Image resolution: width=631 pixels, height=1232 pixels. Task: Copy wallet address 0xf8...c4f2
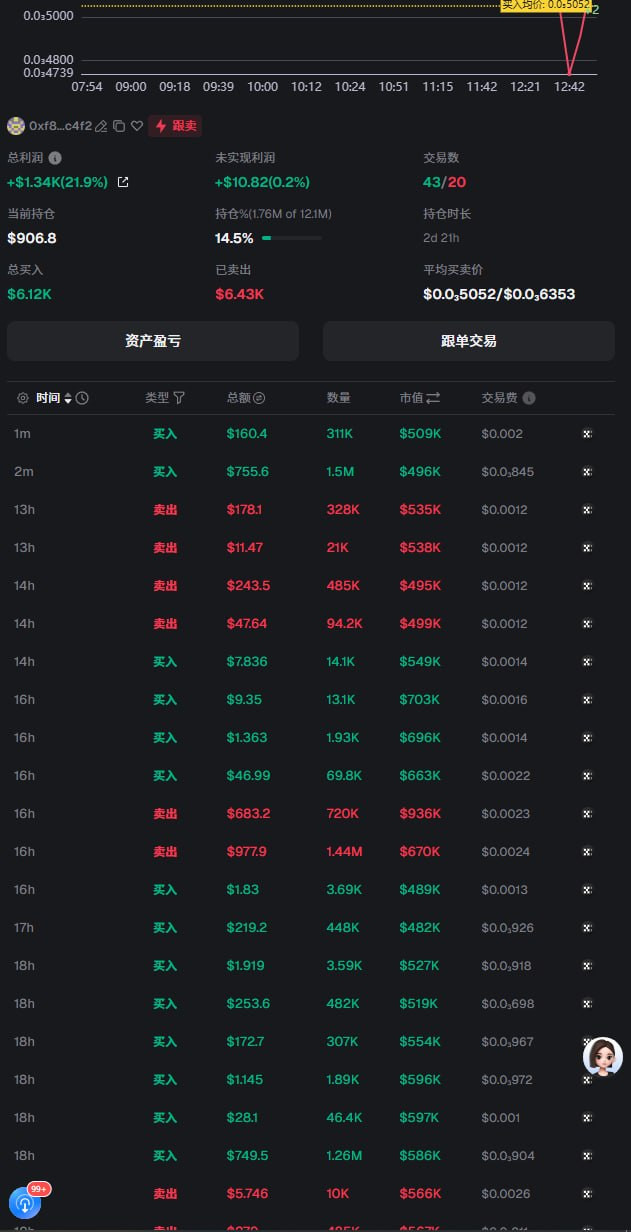(119, 126)
